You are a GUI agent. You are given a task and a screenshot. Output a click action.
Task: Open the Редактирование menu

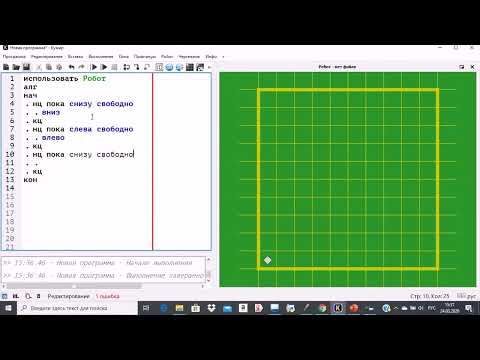[47, 57]
